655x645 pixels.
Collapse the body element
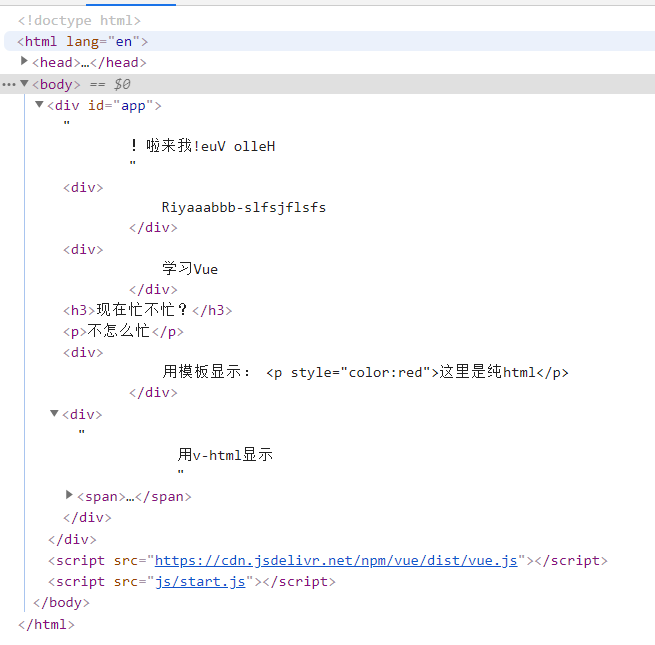24,83
